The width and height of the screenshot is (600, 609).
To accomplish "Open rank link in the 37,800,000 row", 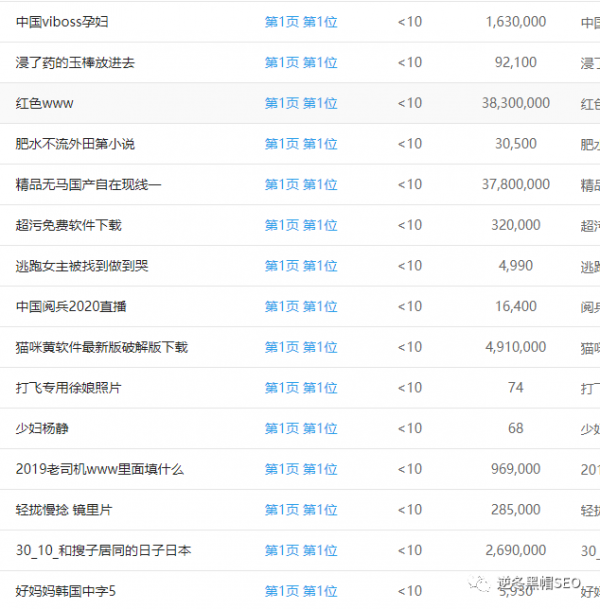I will [x=300, y=185].
